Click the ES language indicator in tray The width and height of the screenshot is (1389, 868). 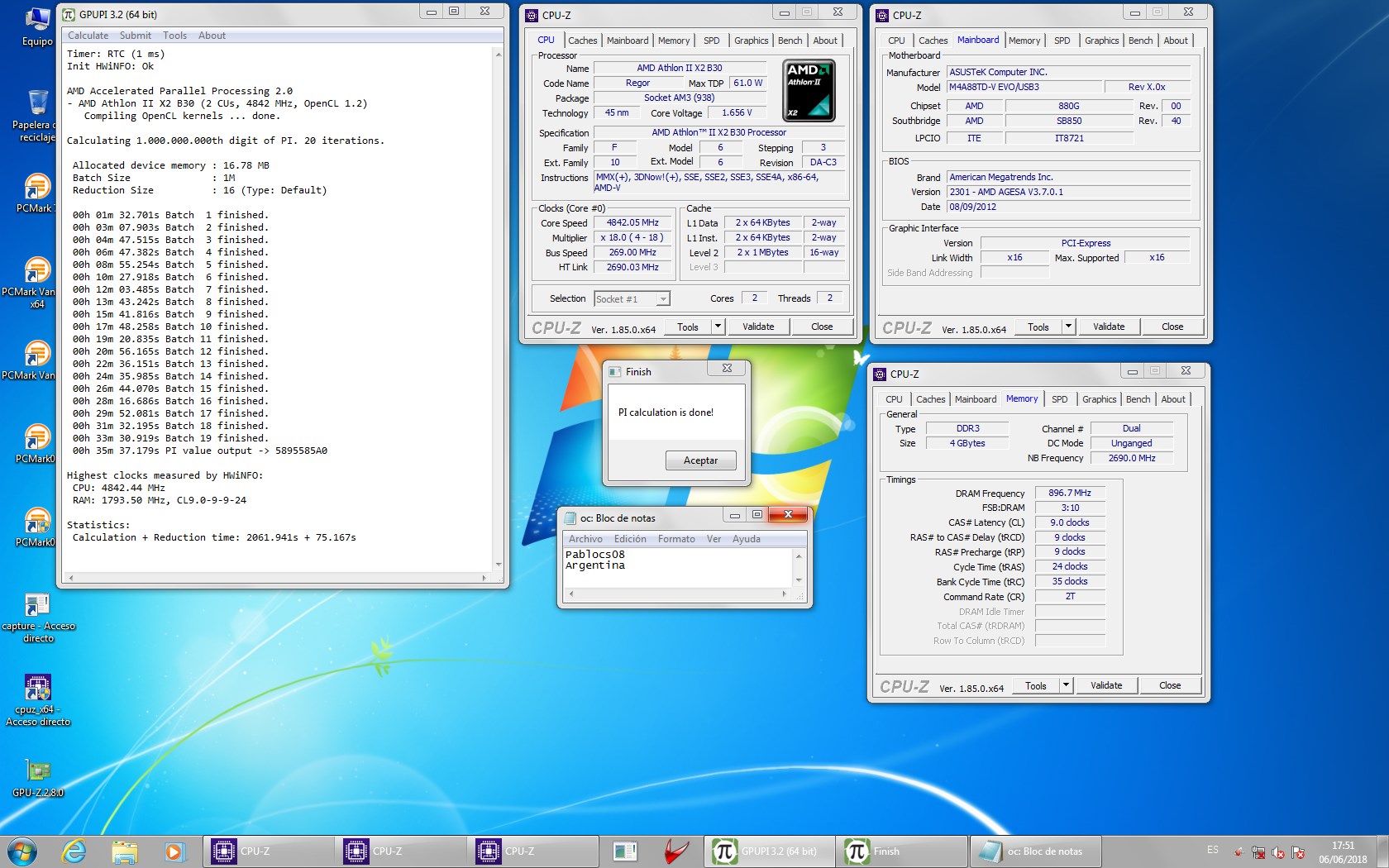pyautogui.click(x=1212, y=850)
